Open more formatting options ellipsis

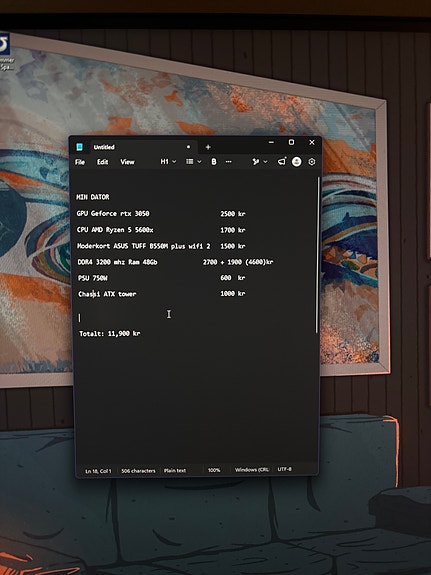point(229,162)
